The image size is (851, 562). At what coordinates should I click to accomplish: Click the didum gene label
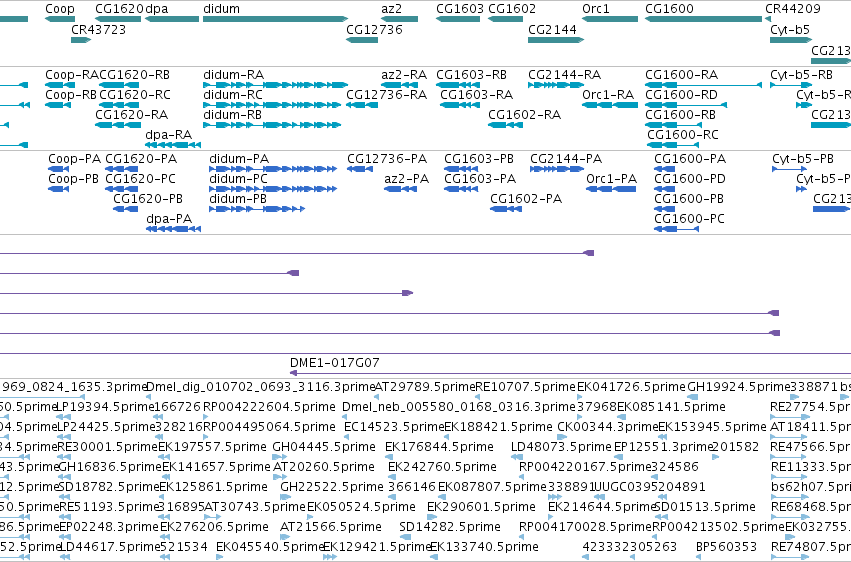(221, 9)
